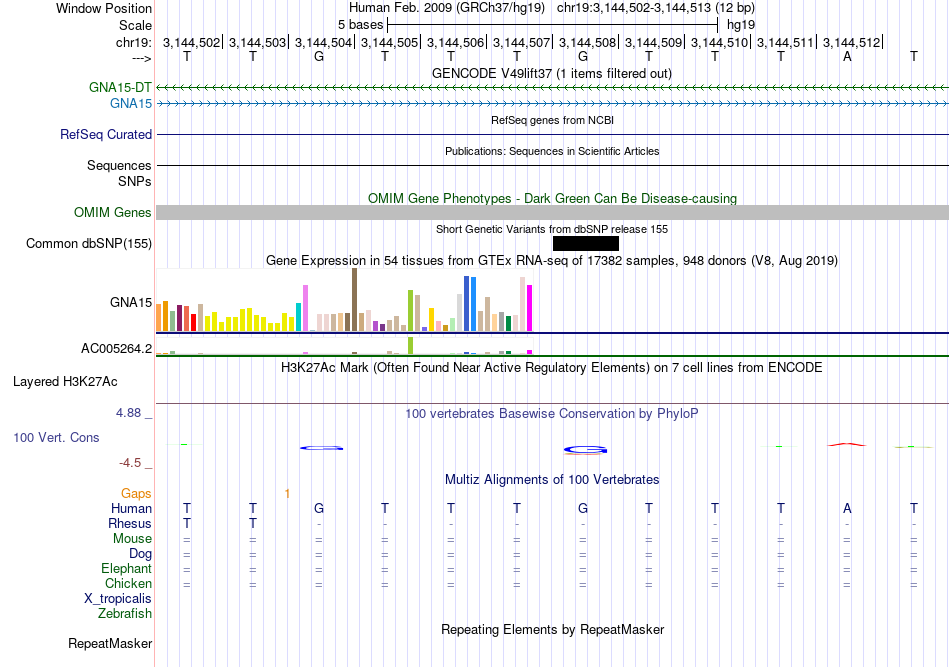Click the gray OMIM Genes bar
Viewport: 950px width, 667px height.
tap(553, 213)
